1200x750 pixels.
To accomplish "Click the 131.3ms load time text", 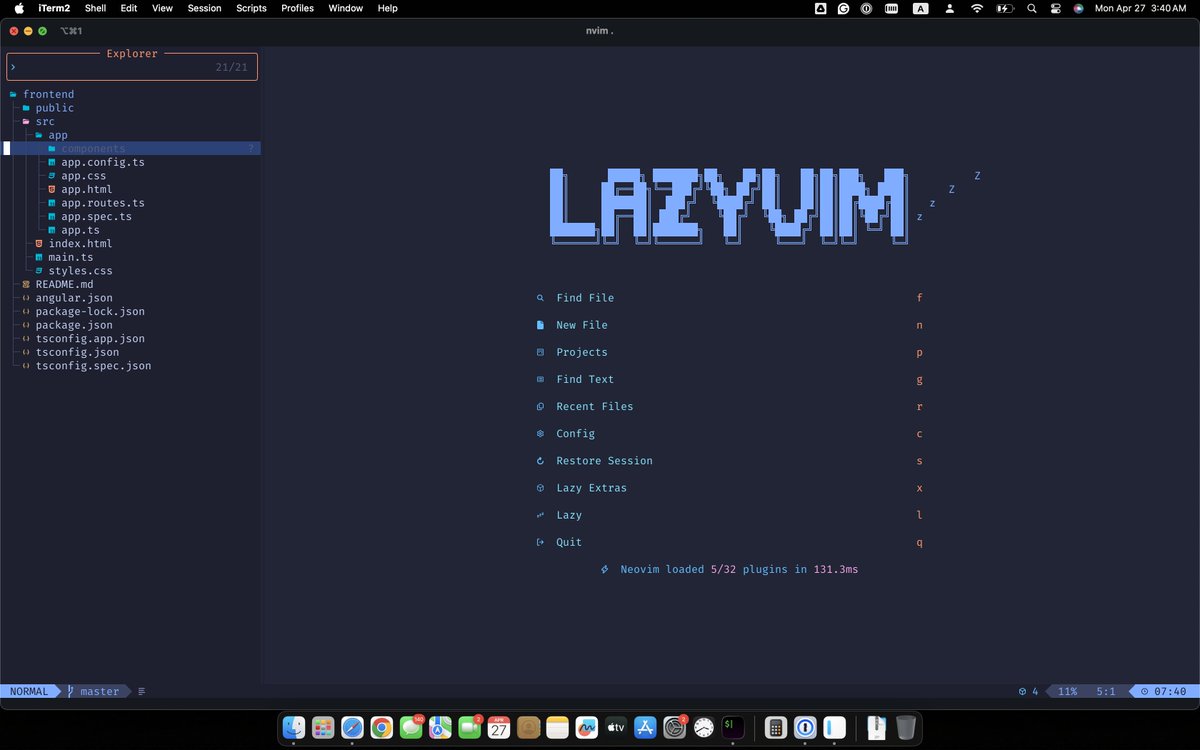I will (x=836, y=569).
